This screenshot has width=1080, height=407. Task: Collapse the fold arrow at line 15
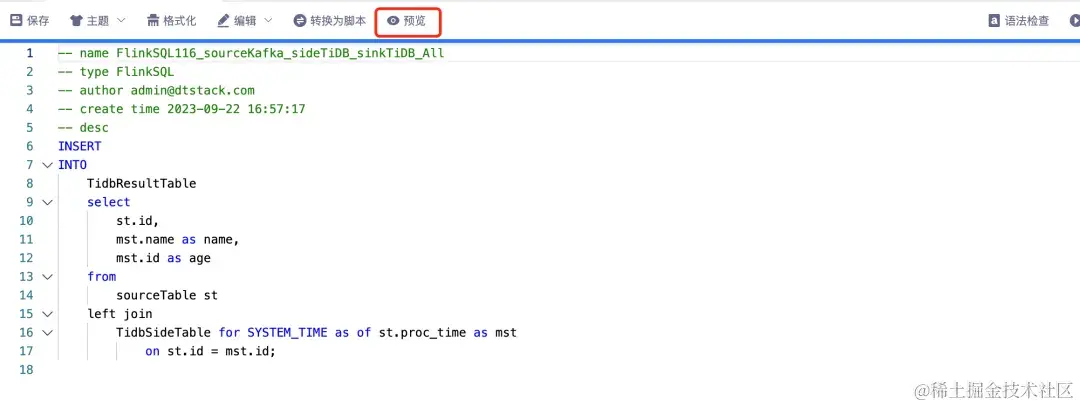[x=47, y=313]
